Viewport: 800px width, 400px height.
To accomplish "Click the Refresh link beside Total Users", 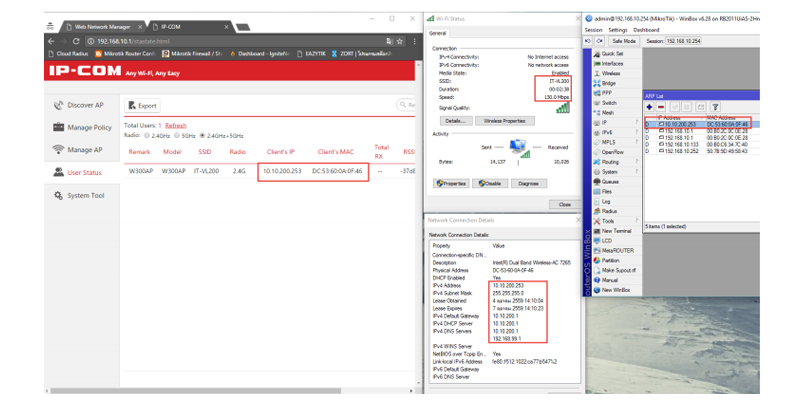I will pyautogui.click(x=176, y=126).
